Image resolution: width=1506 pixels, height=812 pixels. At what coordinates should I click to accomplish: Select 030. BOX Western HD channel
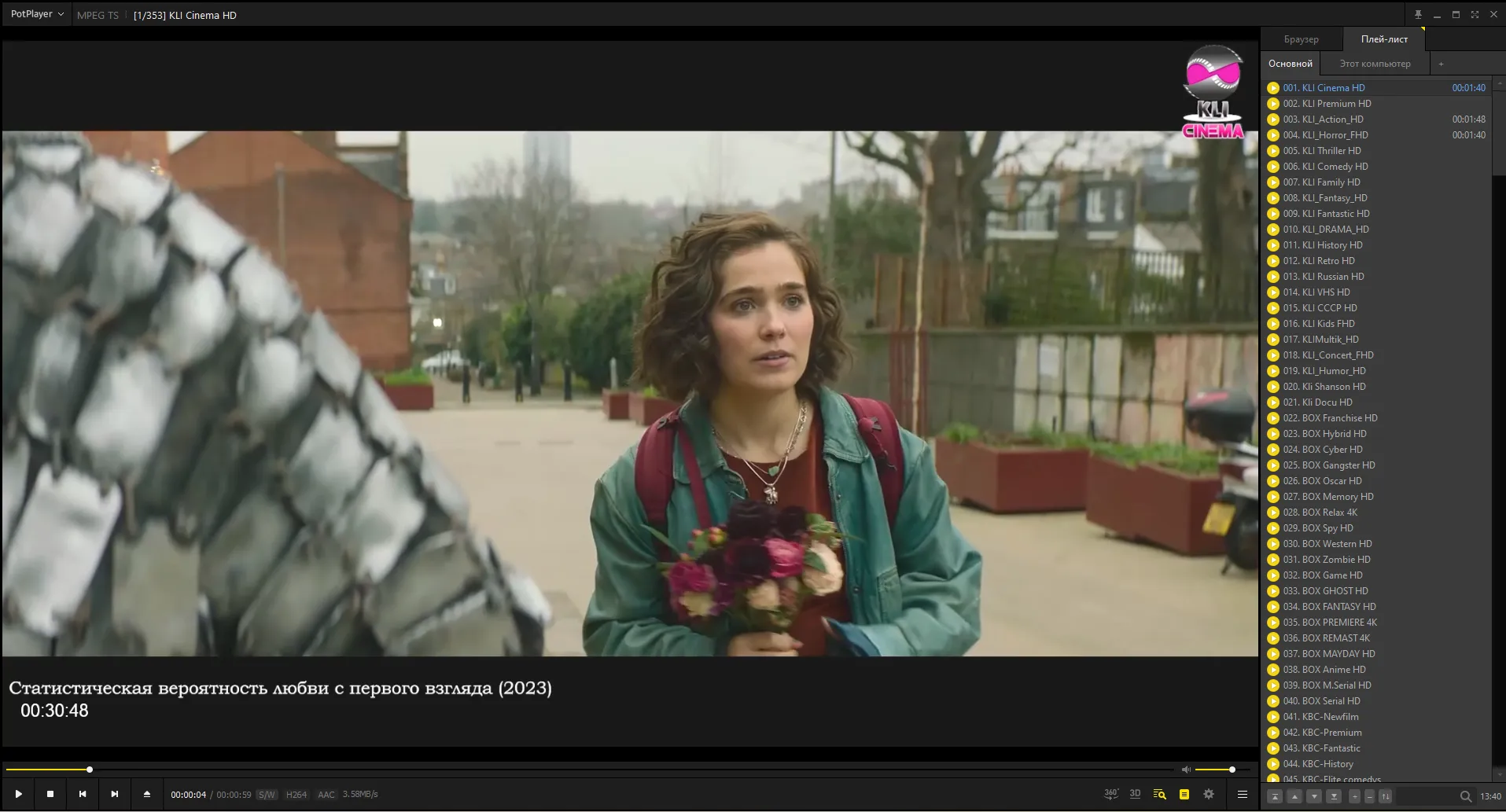click(x=1376, y=544)
